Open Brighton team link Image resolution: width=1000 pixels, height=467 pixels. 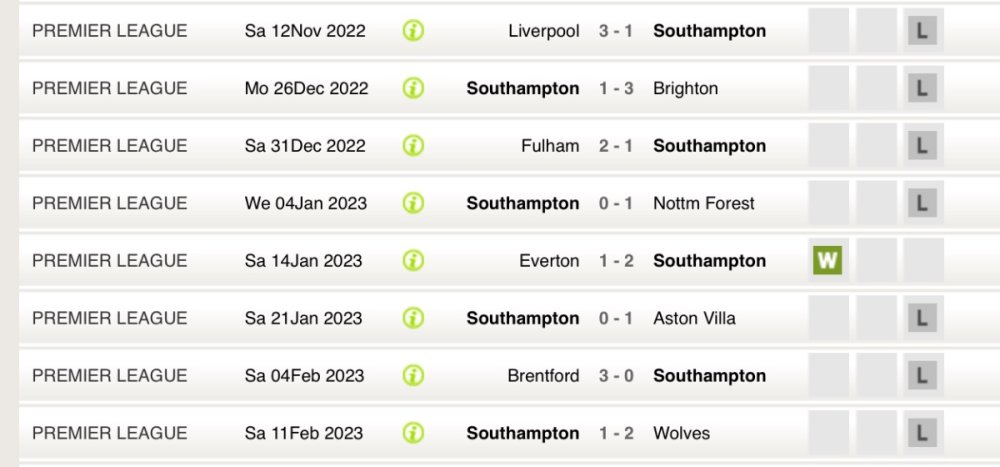click(685, 88)
